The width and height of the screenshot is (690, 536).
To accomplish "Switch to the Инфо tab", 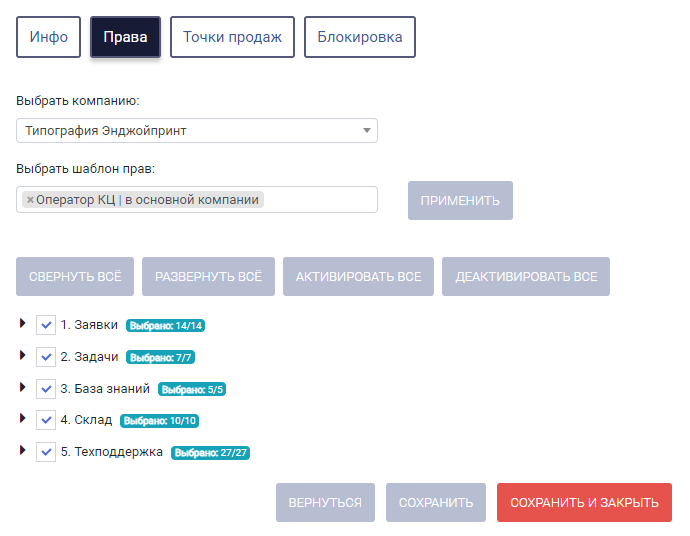I will (48, 37).
